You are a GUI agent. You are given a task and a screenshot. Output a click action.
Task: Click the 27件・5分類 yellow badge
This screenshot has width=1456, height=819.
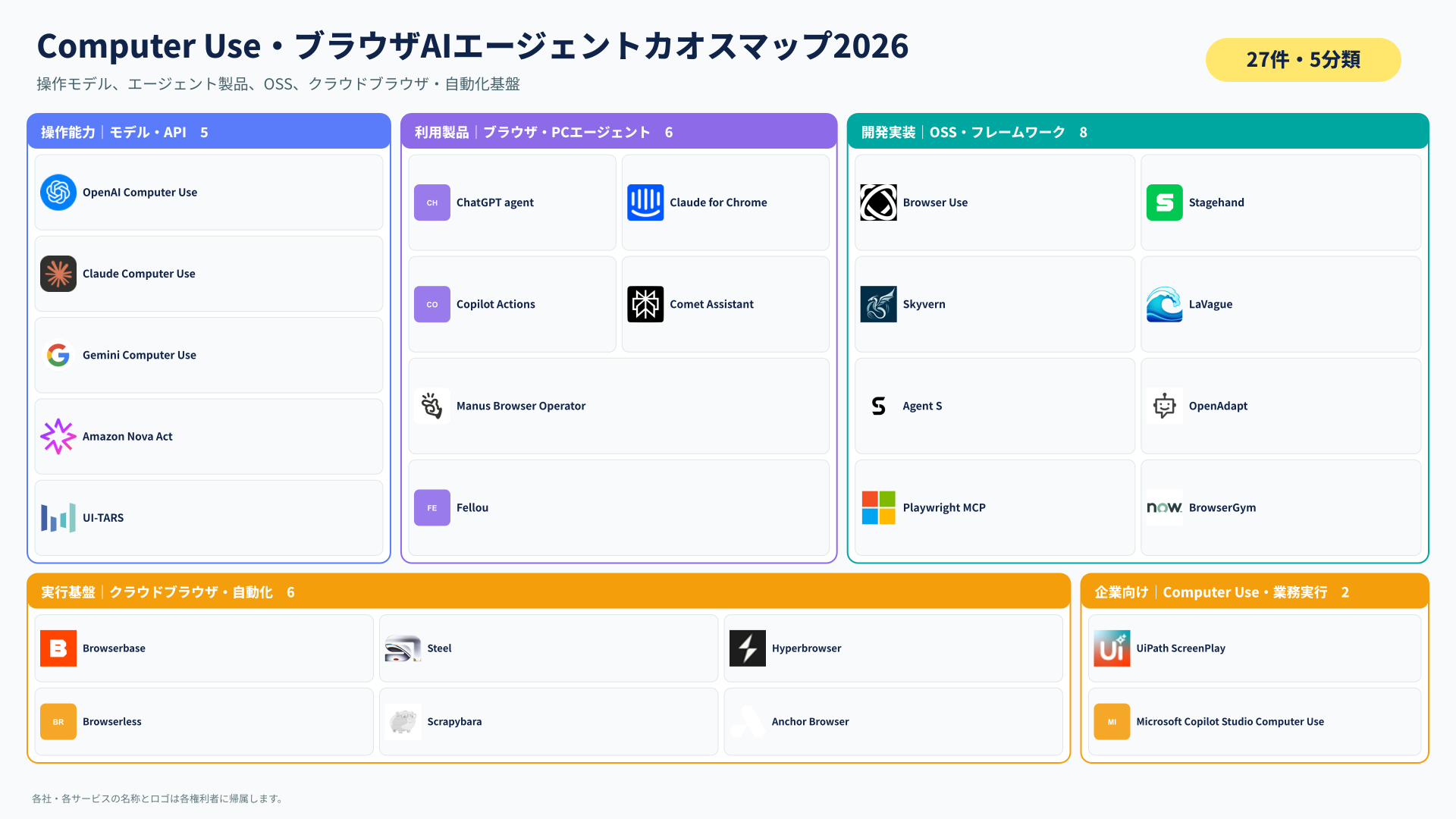click(x=1303, y=60)
